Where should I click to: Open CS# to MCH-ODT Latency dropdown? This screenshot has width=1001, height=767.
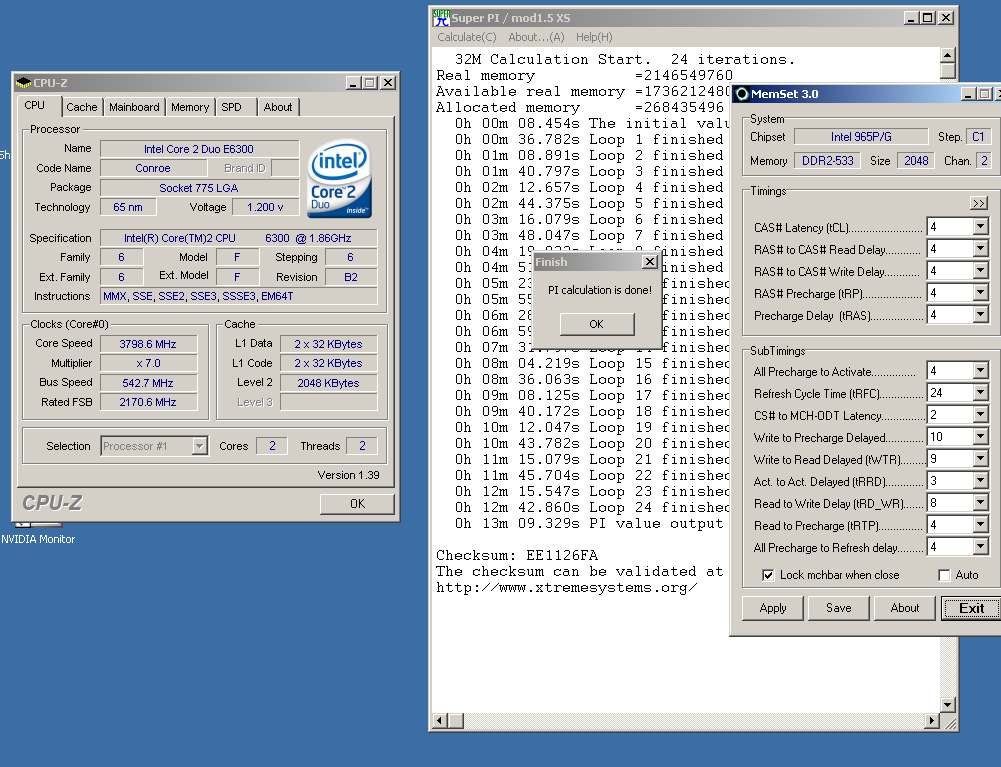981,415
